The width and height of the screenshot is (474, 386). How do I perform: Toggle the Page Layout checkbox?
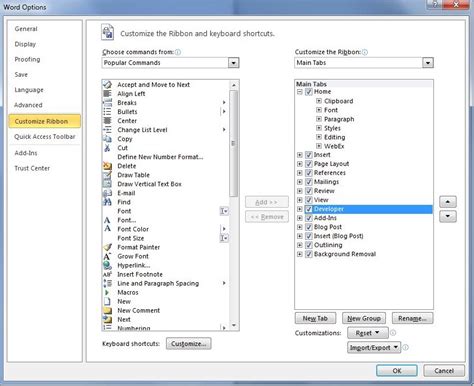click(309, 164)
